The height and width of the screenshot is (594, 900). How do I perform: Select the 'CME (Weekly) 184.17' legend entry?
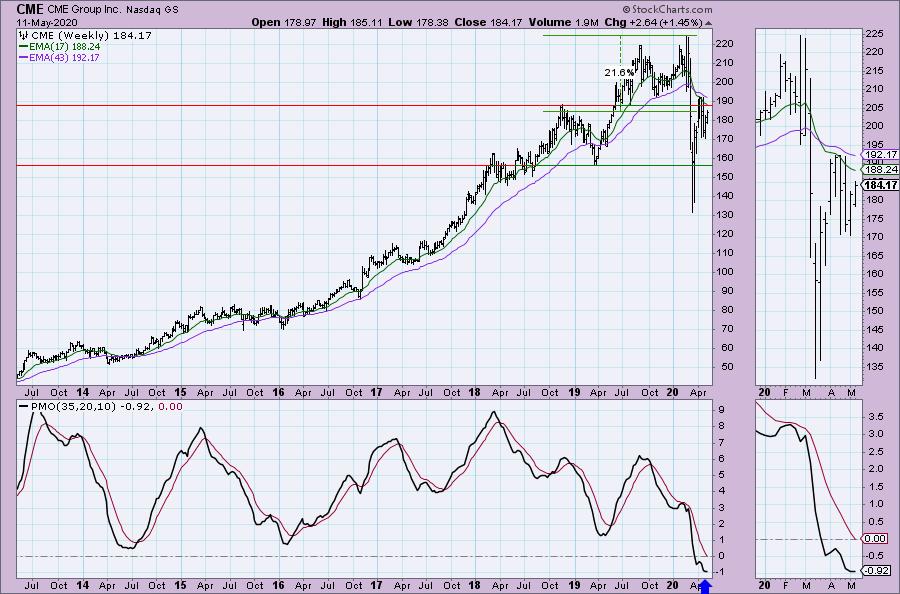click(91, 35)
